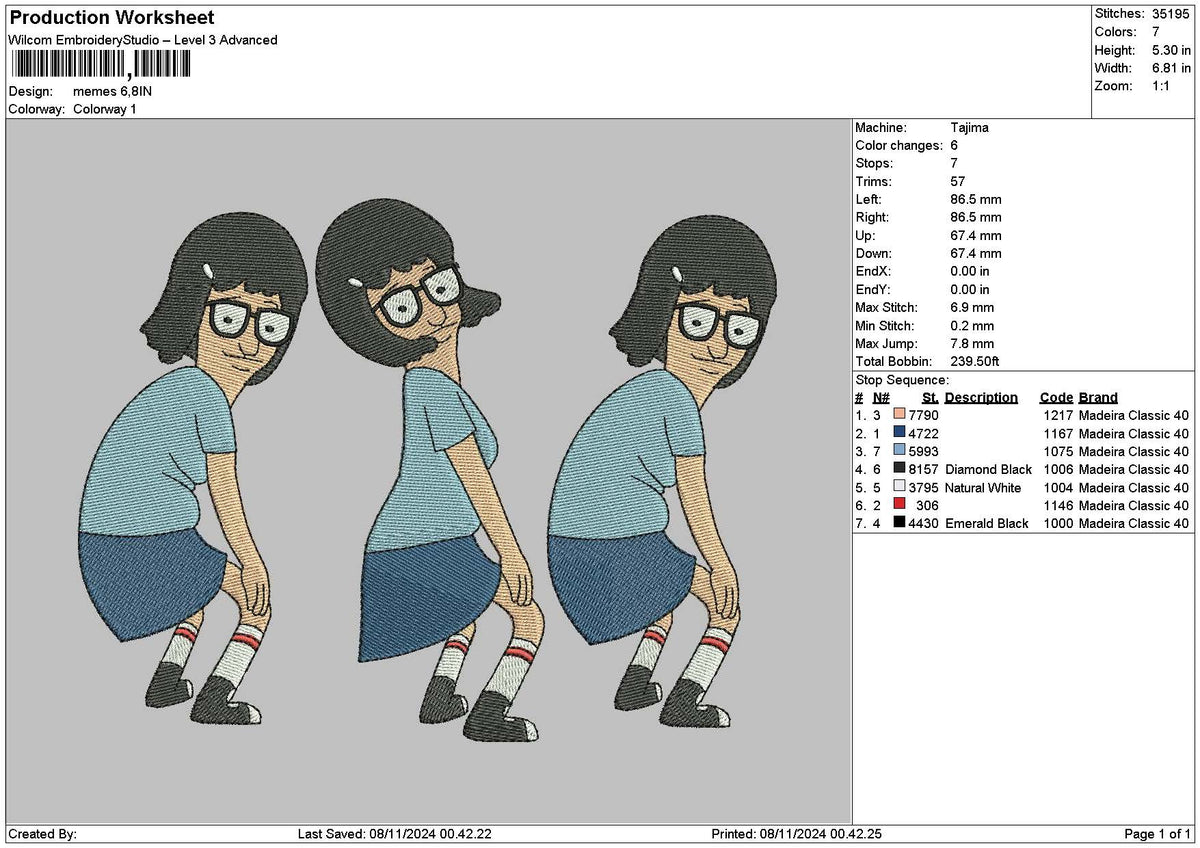
Task: Click the Max Jump value 7.8 mm
Action: pos(972,344)
